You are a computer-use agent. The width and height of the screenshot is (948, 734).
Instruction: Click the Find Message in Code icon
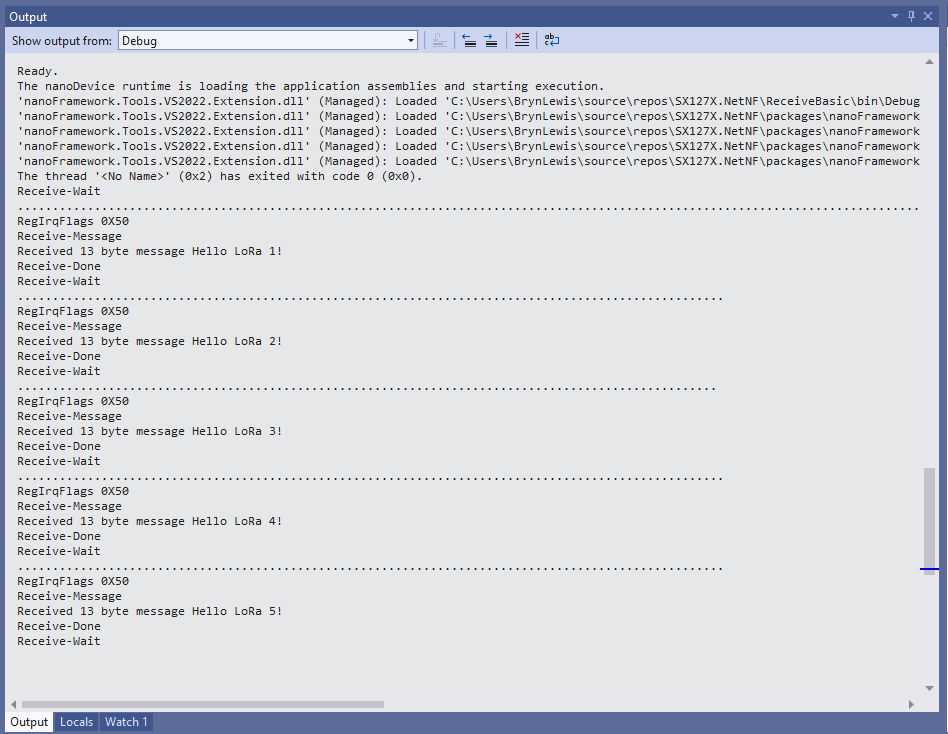click(x=437, y=40)
